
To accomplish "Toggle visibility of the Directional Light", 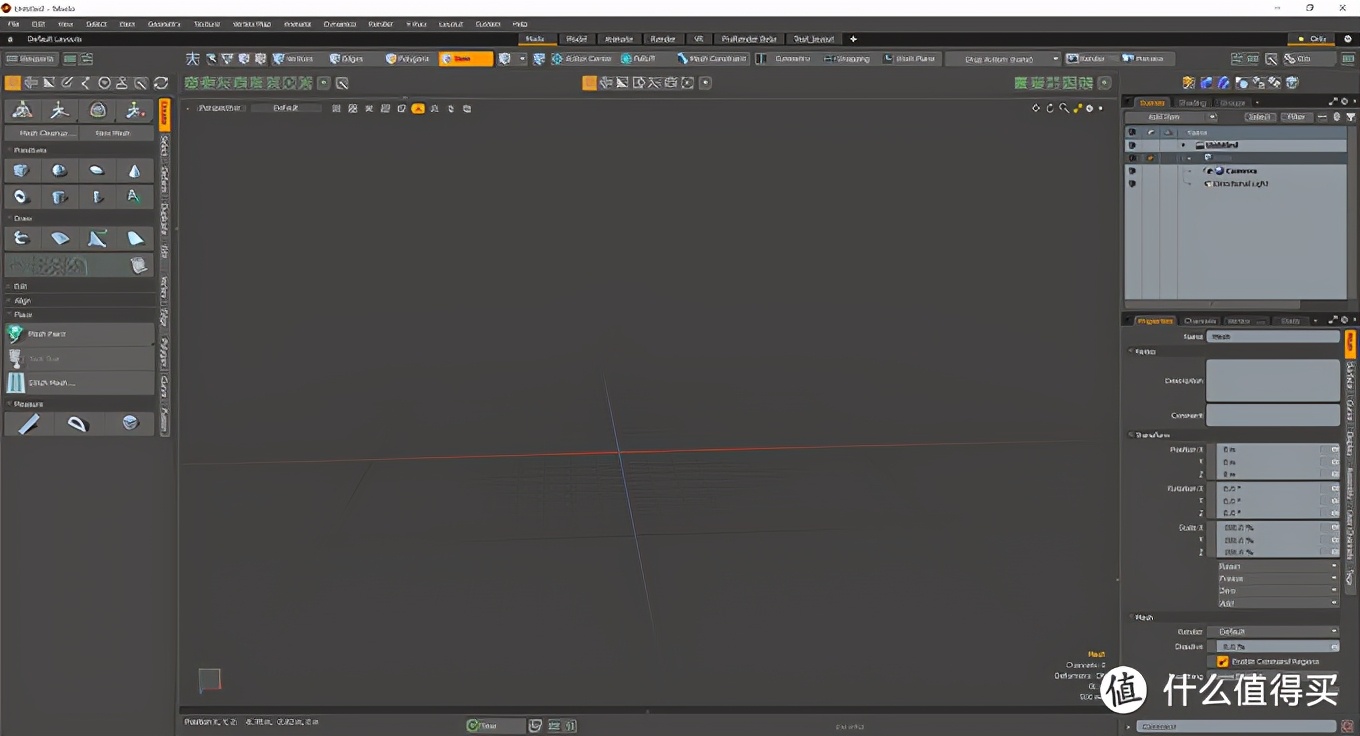I will (1132, 184).
